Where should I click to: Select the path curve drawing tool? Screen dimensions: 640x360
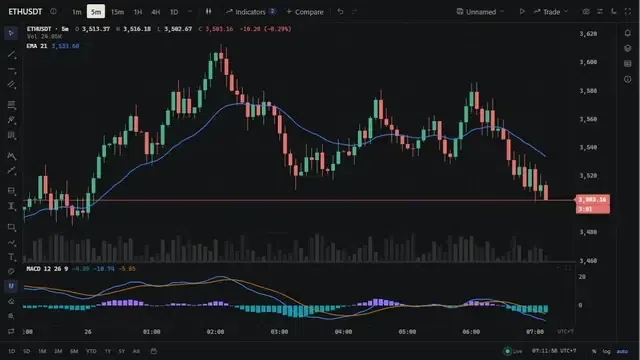(x=11, y=242)
